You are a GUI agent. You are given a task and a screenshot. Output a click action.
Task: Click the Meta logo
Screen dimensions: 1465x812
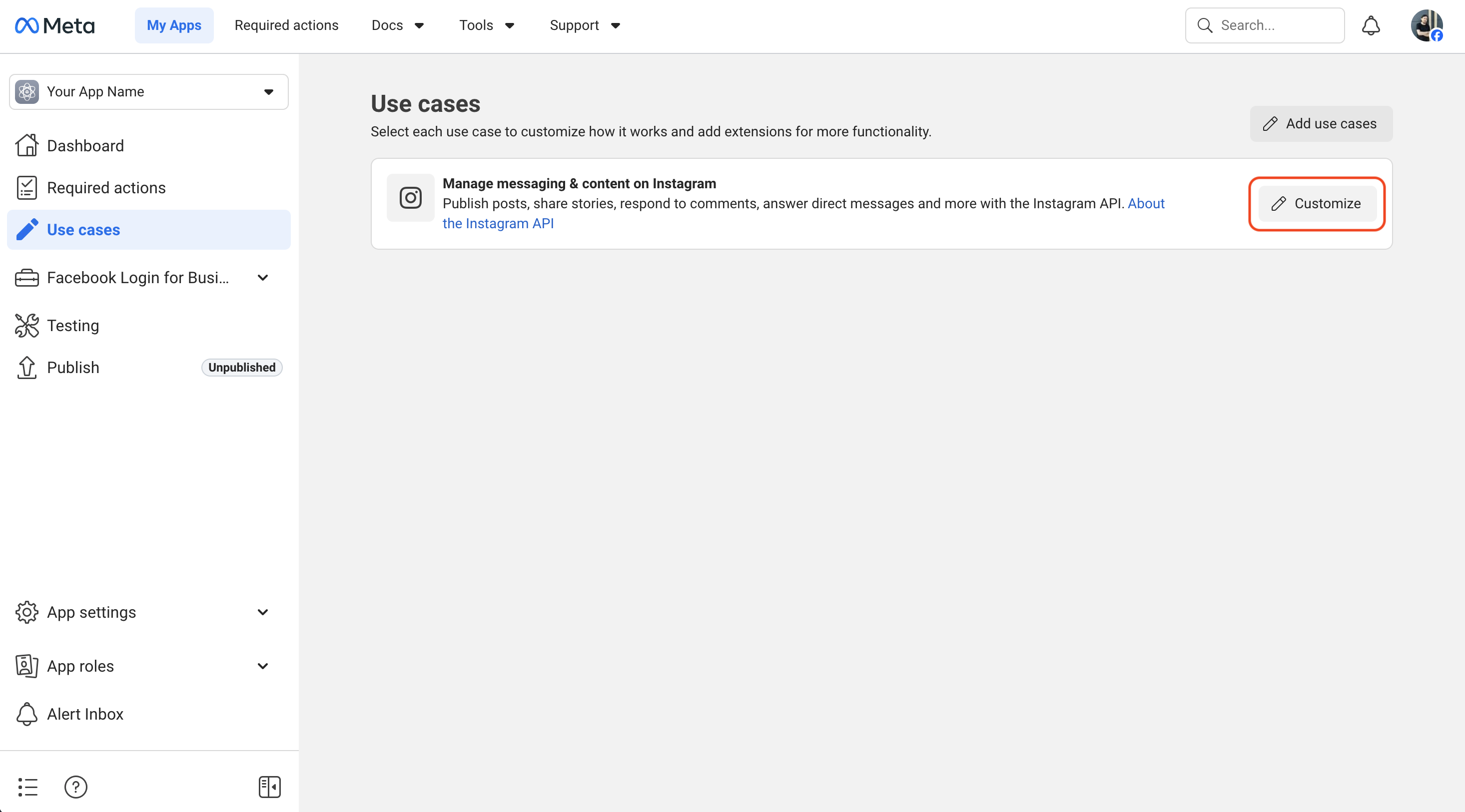click(x=55, y=25)
